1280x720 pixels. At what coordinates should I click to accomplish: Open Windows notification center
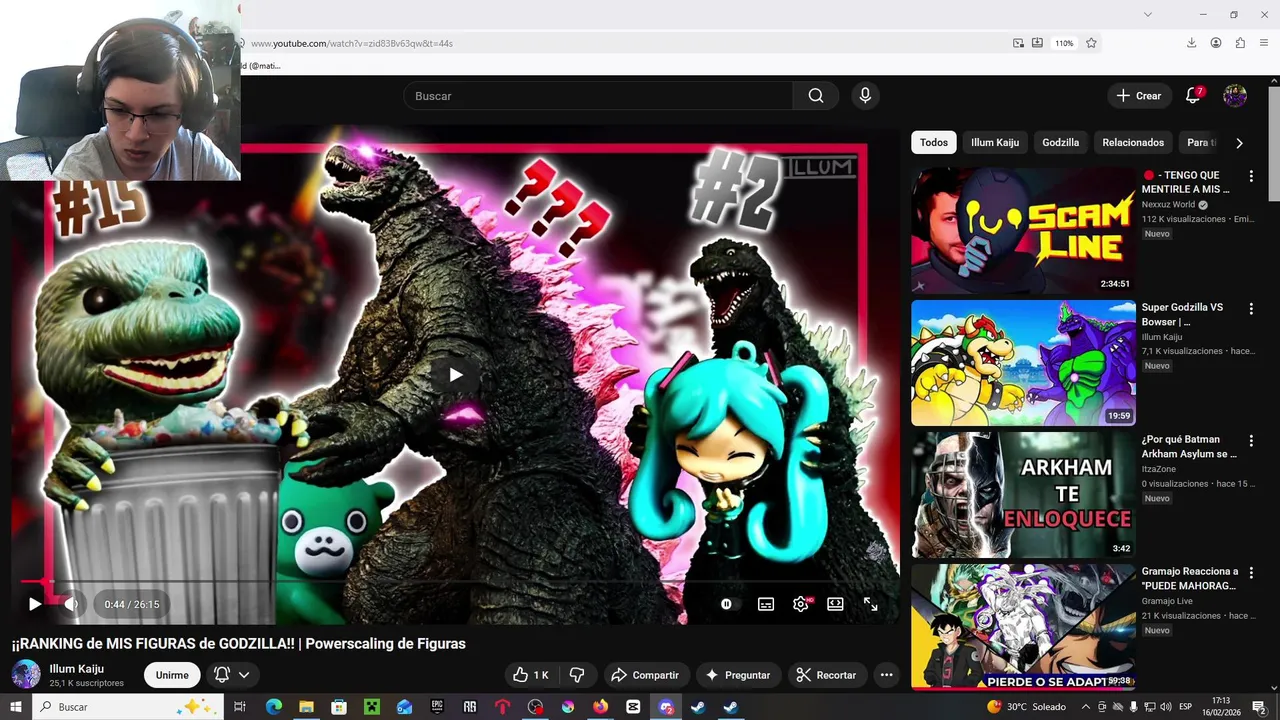pyautogui.click(x=1259, y=707)
